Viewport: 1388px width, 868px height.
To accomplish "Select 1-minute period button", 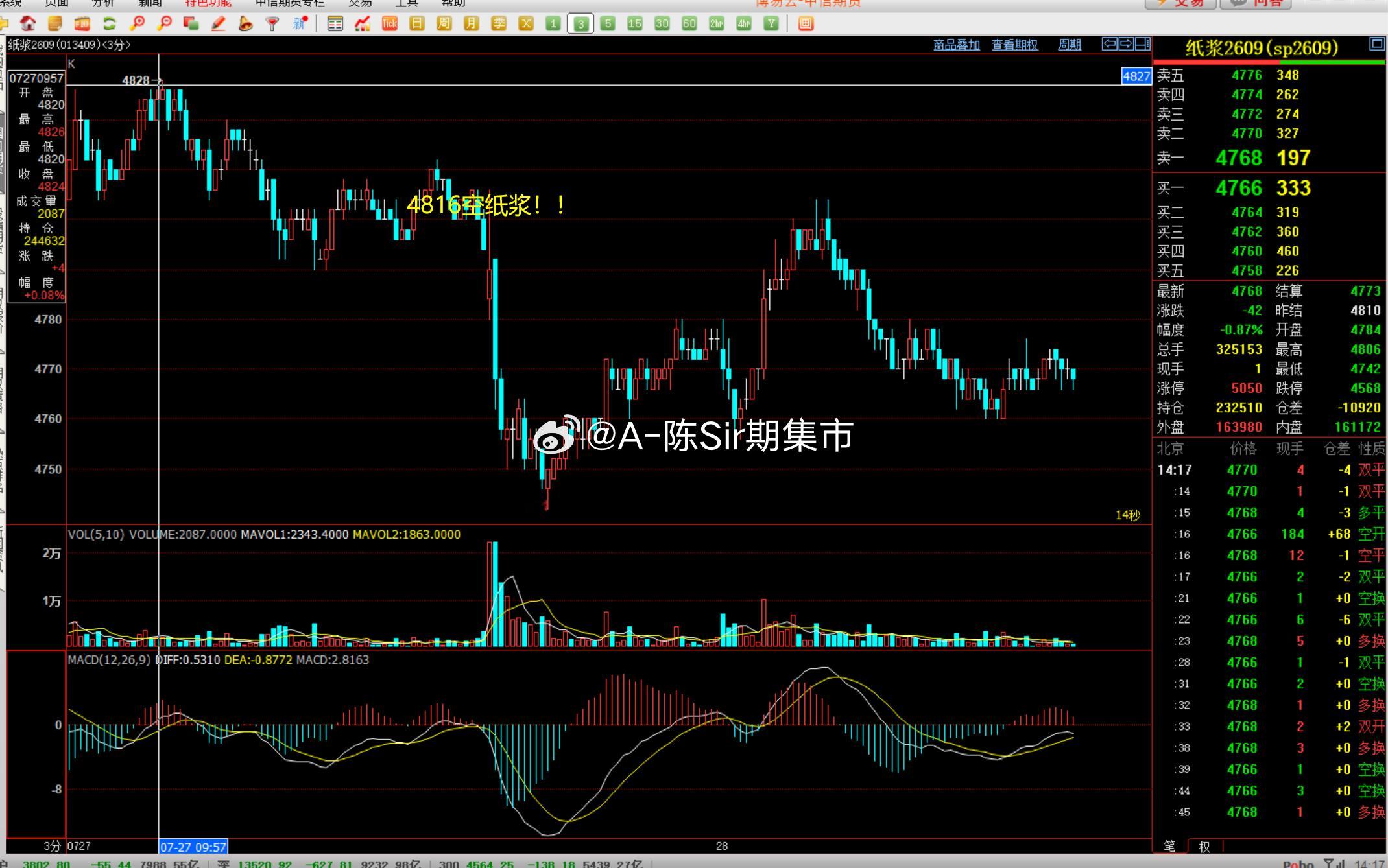I will pyautogui.click(x=553, y=24).
